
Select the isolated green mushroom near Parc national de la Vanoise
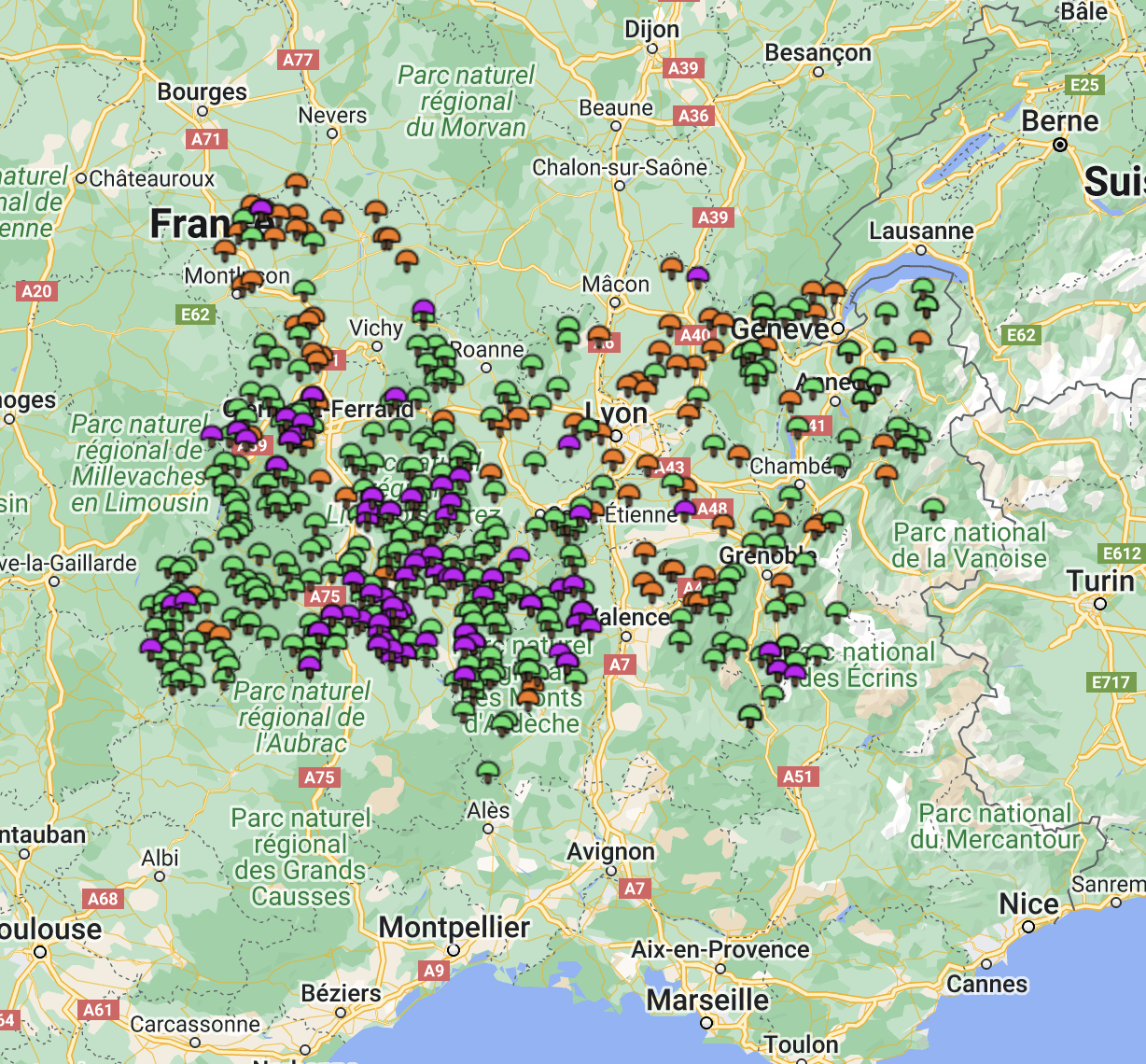click(x=933, y=508)
